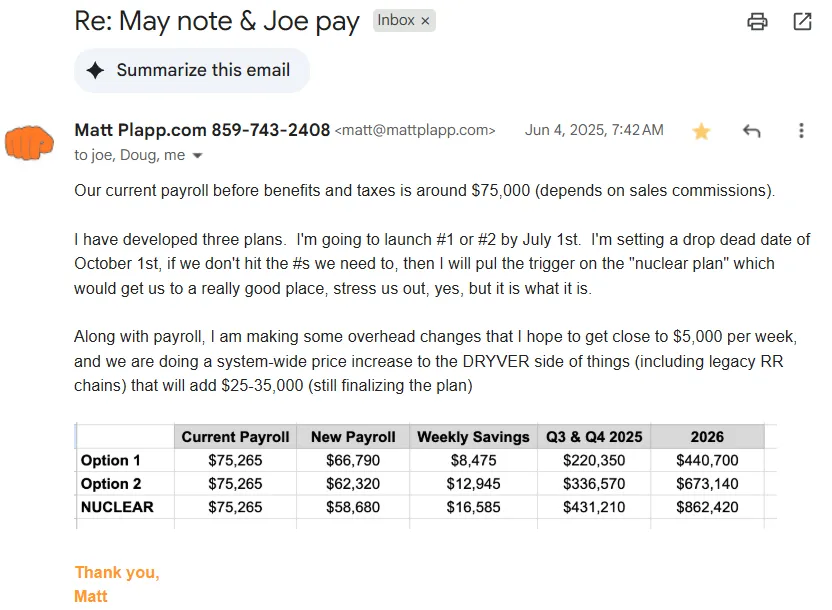Click the orange fist sender avatar
The image size is (832, 610).
30,142
